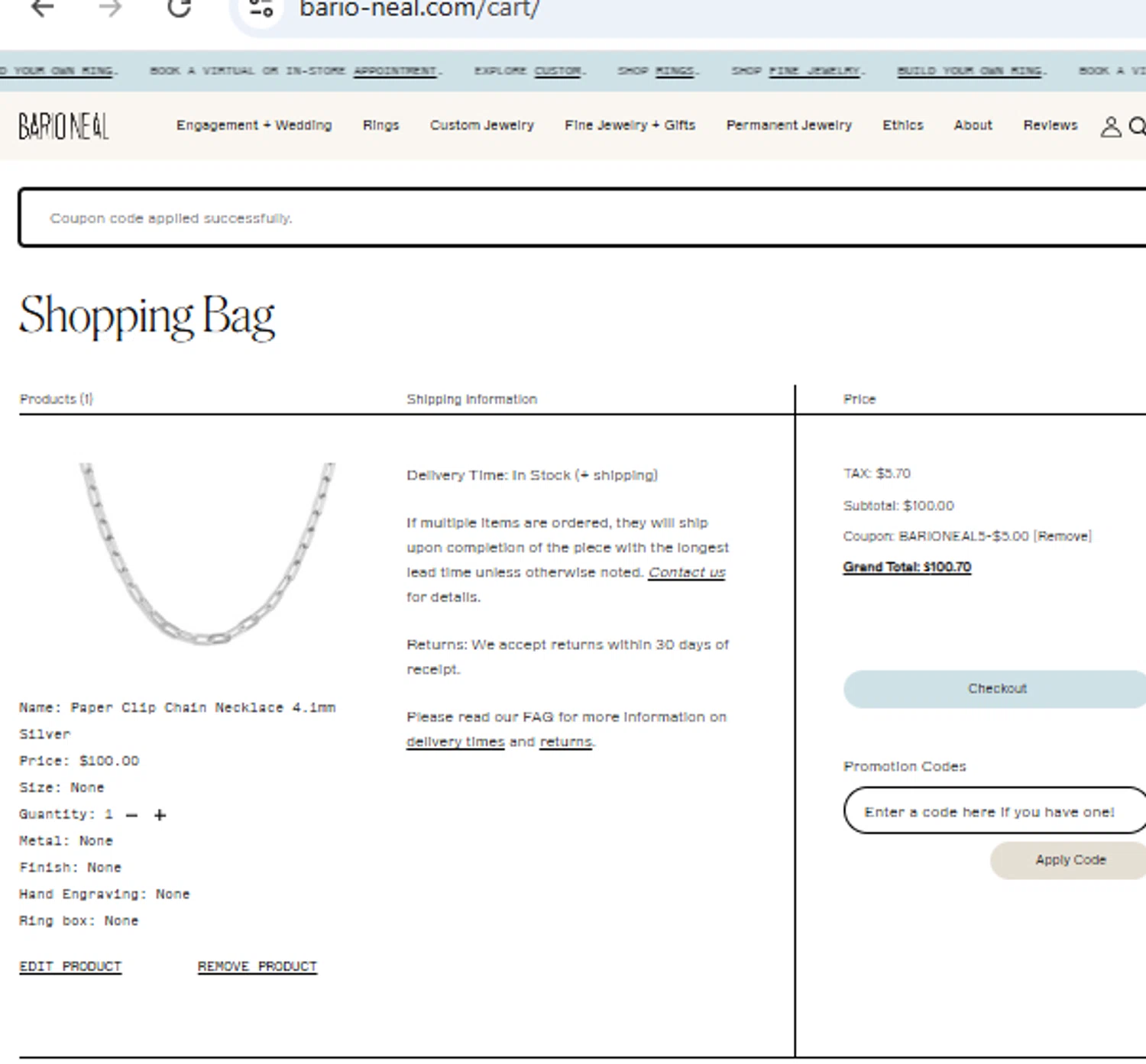Screen dimensions: 1146x1064
Task: Open the Reviews menu
Action: [x=1050, y=125]
